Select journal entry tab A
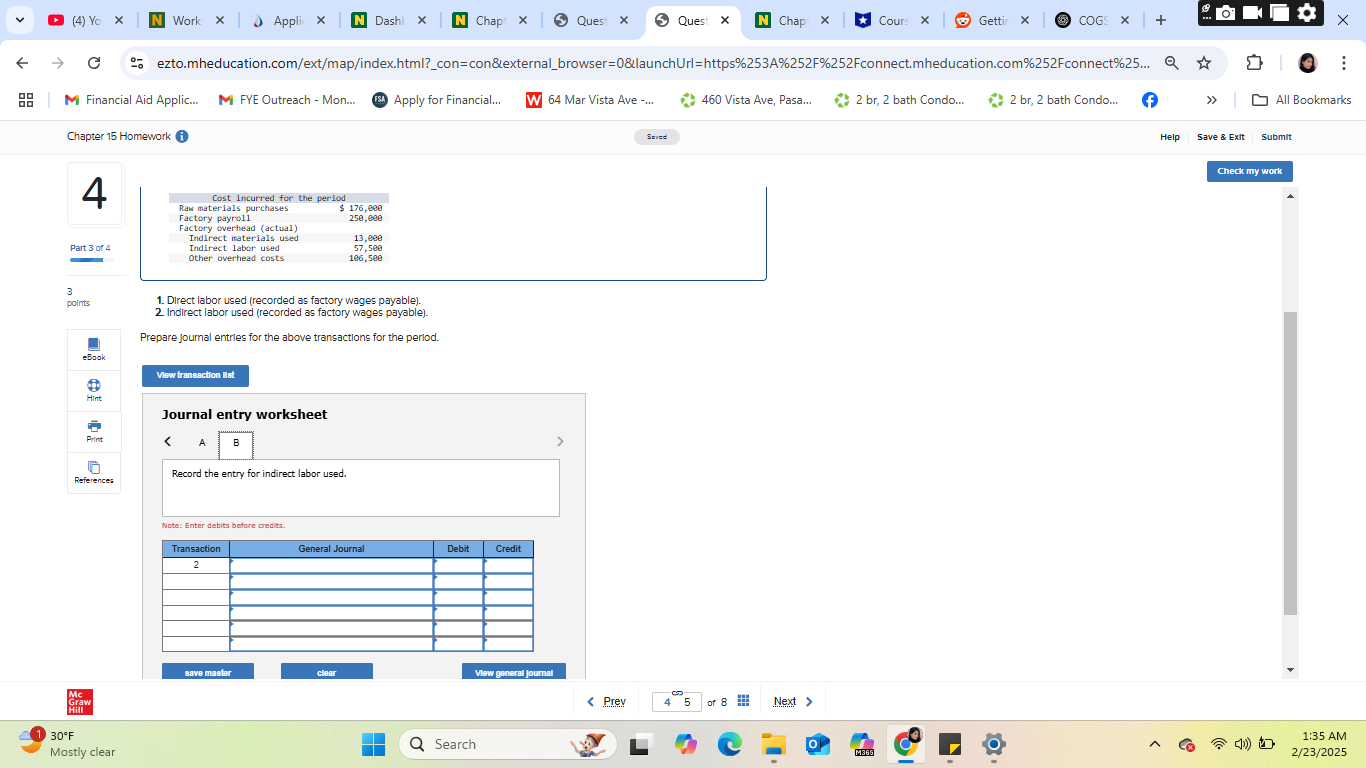Image resolution: width=1366 pixels, height=768 pixels. click(x=202, y=443)
